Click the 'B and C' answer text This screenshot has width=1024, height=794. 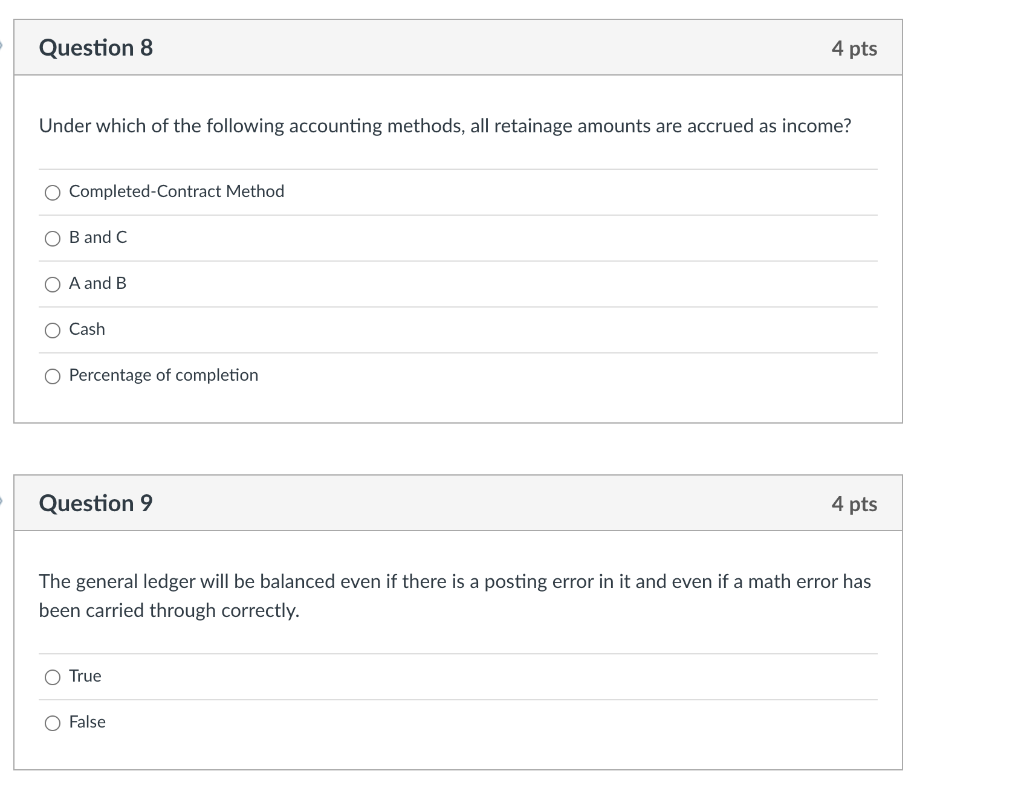pyautogui.click(x=96, y=238)
